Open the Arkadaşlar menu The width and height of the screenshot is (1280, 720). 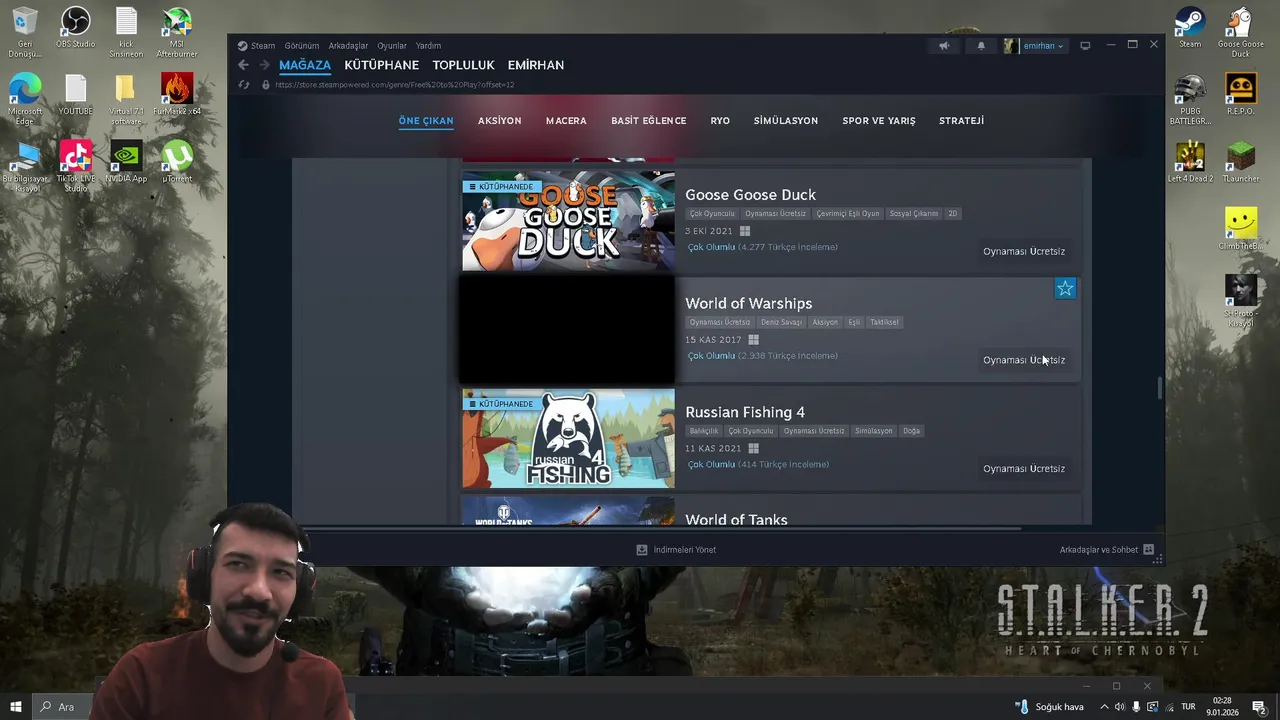coord(348,45)
